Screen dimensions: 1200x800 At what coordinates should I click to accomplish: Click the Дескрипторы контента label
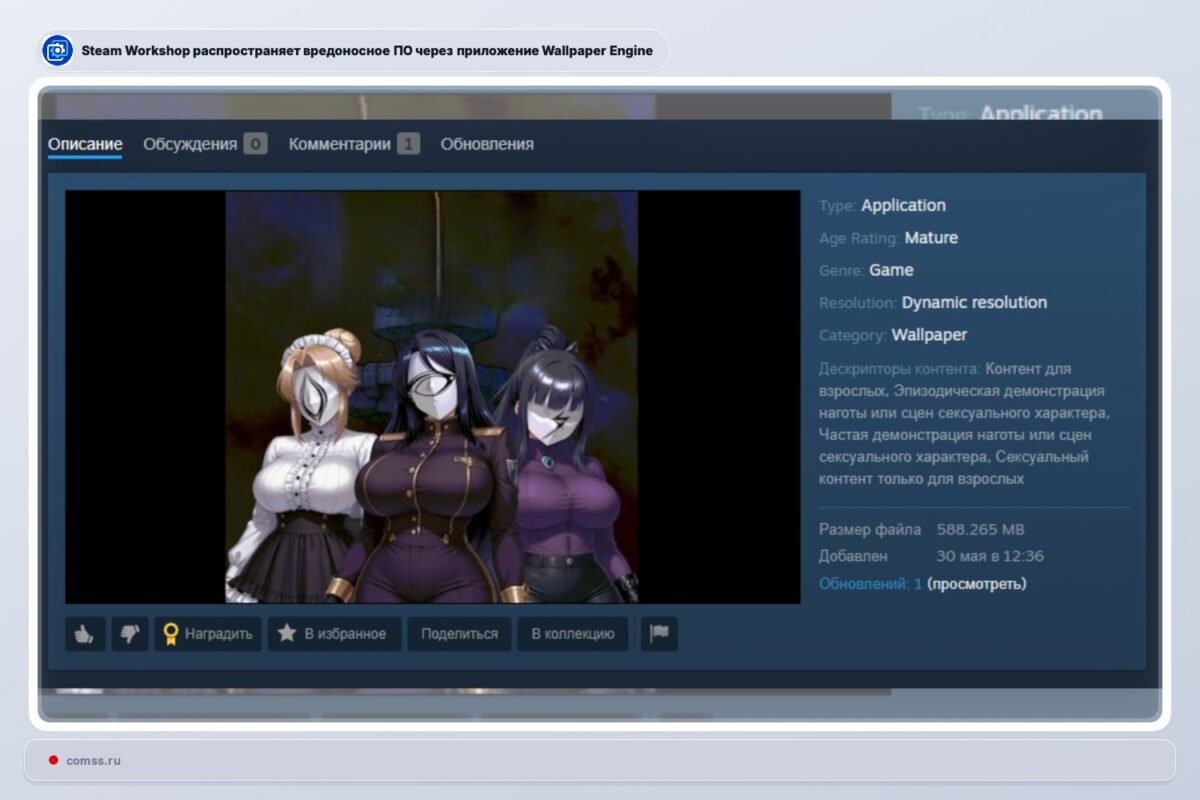(900, 369)
